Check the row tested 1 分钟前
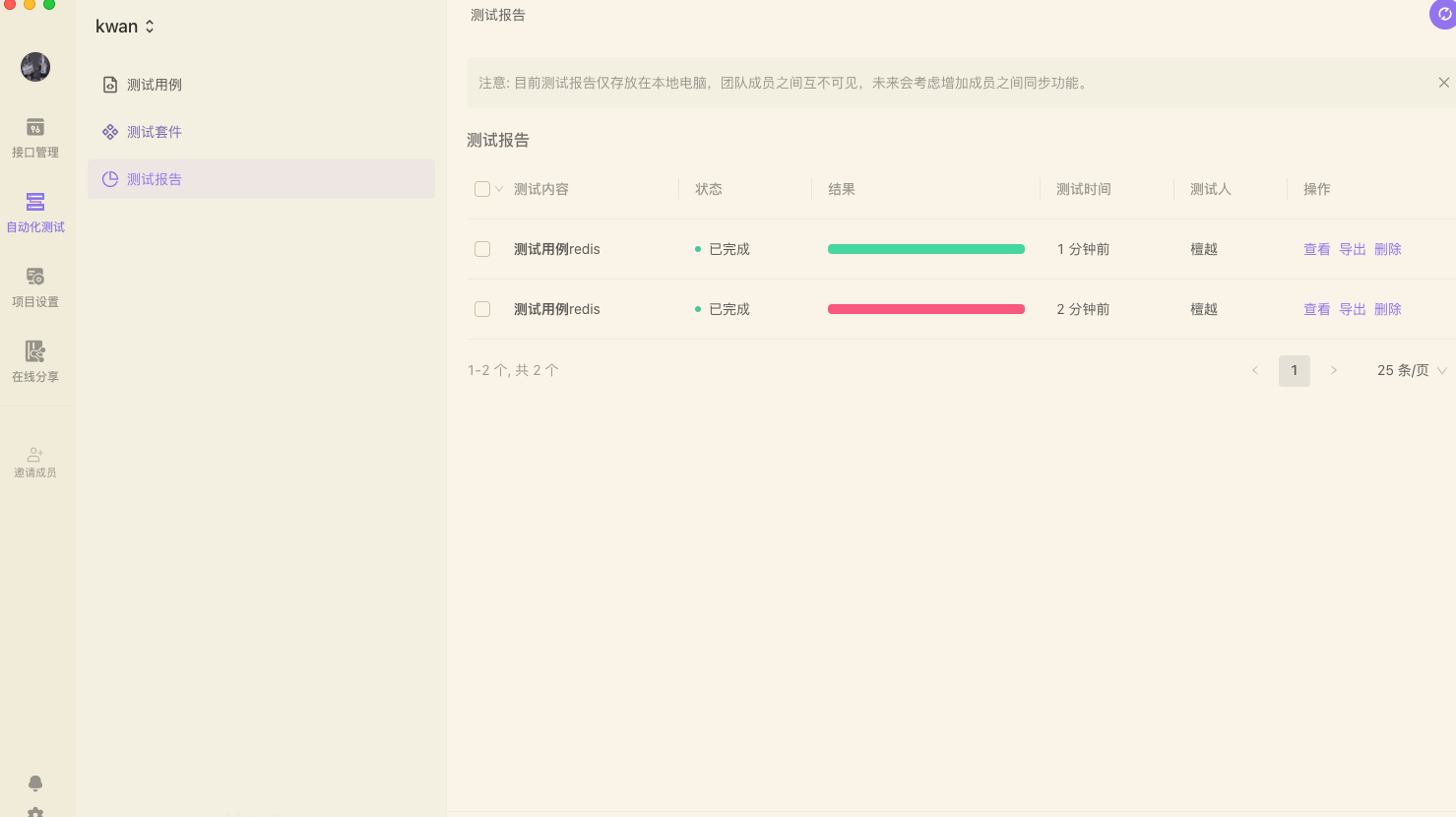The width and height of the screenshot is (1456, 817). [x=482, y=249]
